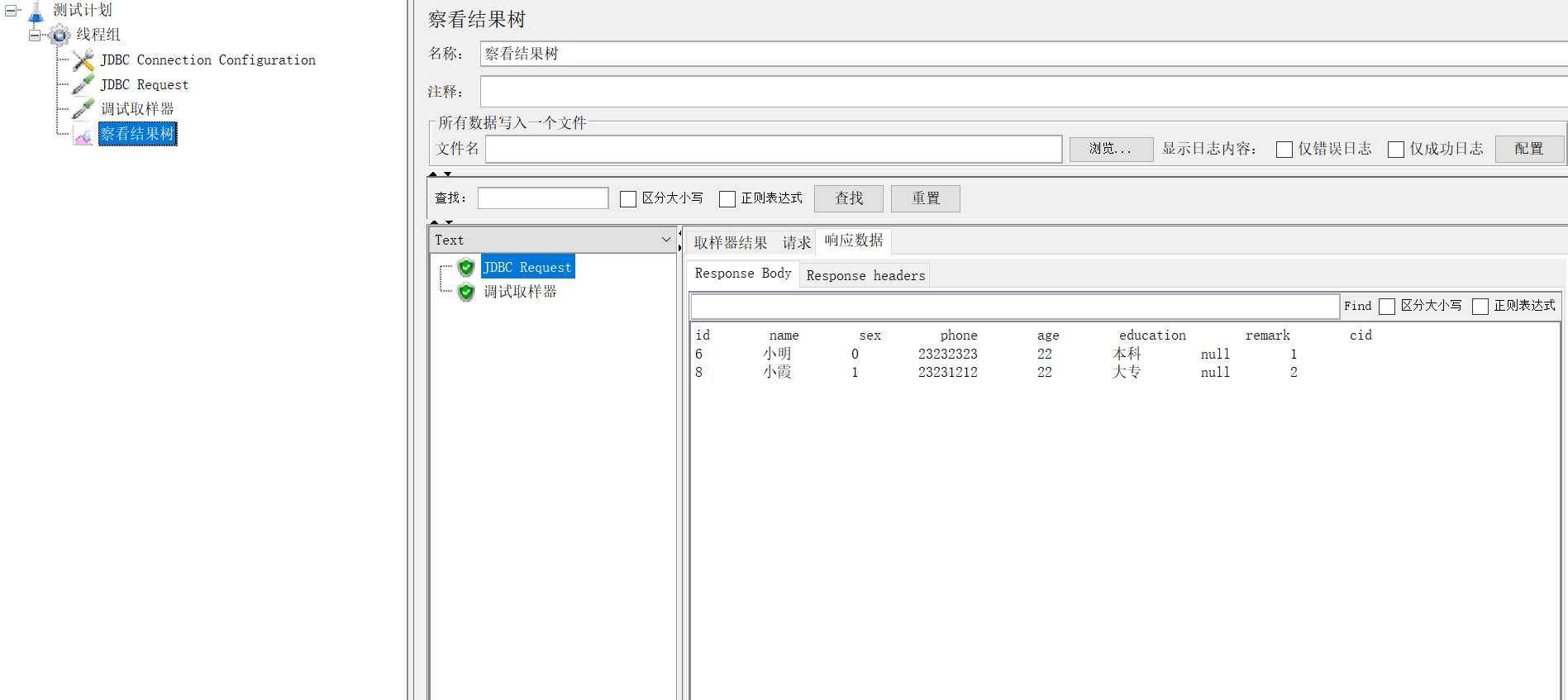This screenshot has width=1568, height=700.
Task: Click the phone column header
Action: [959, 336]
